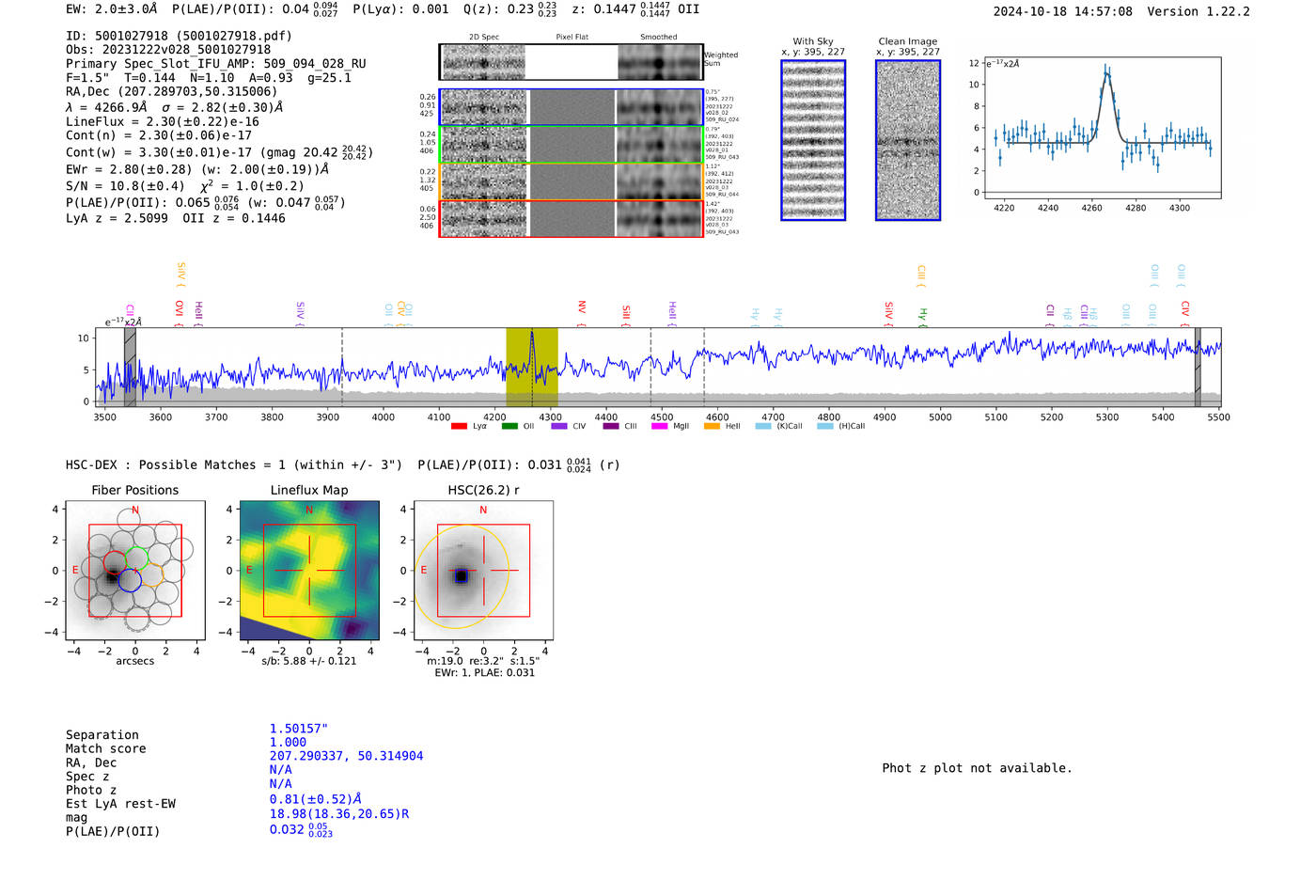
Task: Click the red NV line marker above the spectrum
Action: 582,313
